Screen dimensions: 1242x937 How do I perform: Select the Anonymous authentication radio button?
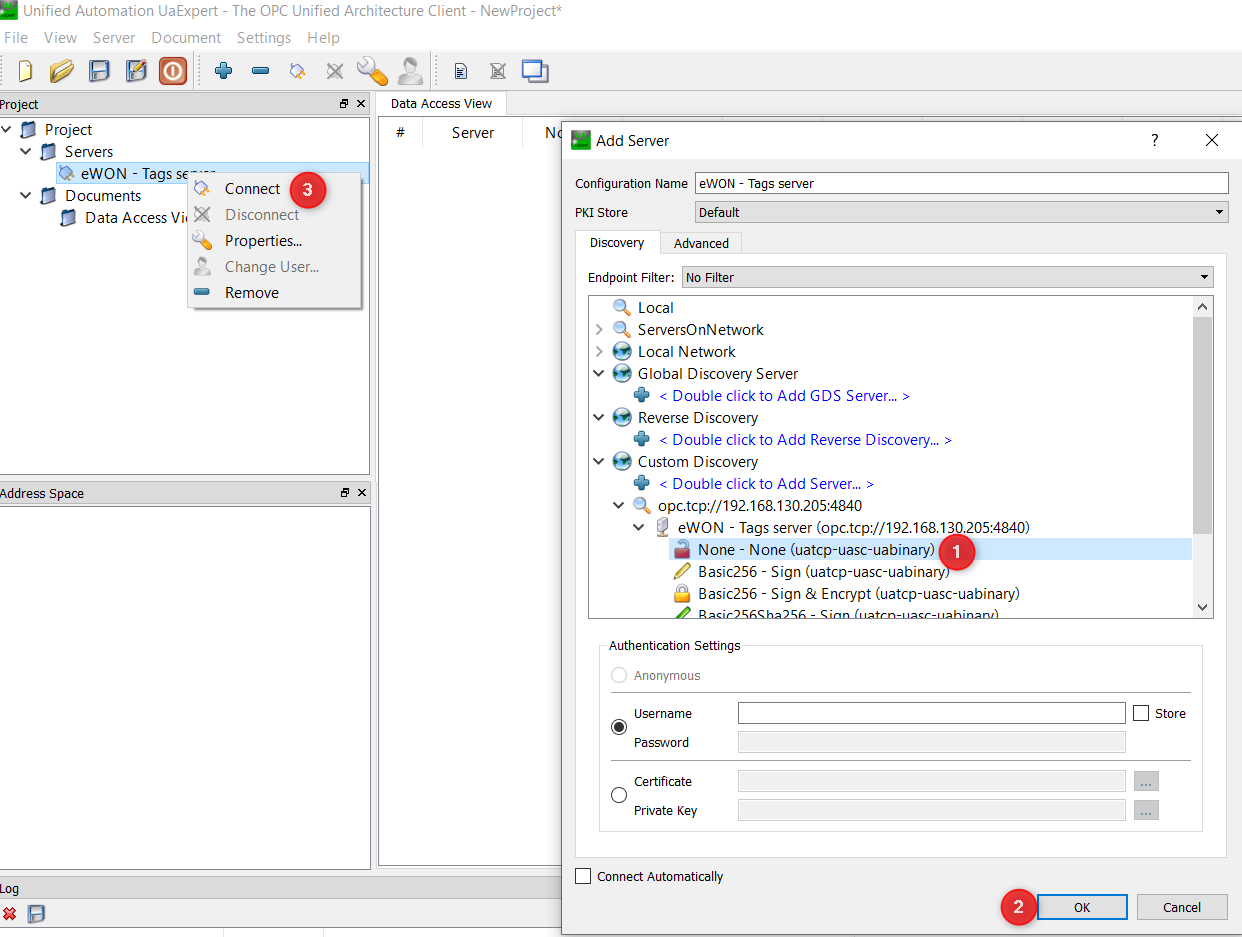pyautogui.click(x=619, y=676)
